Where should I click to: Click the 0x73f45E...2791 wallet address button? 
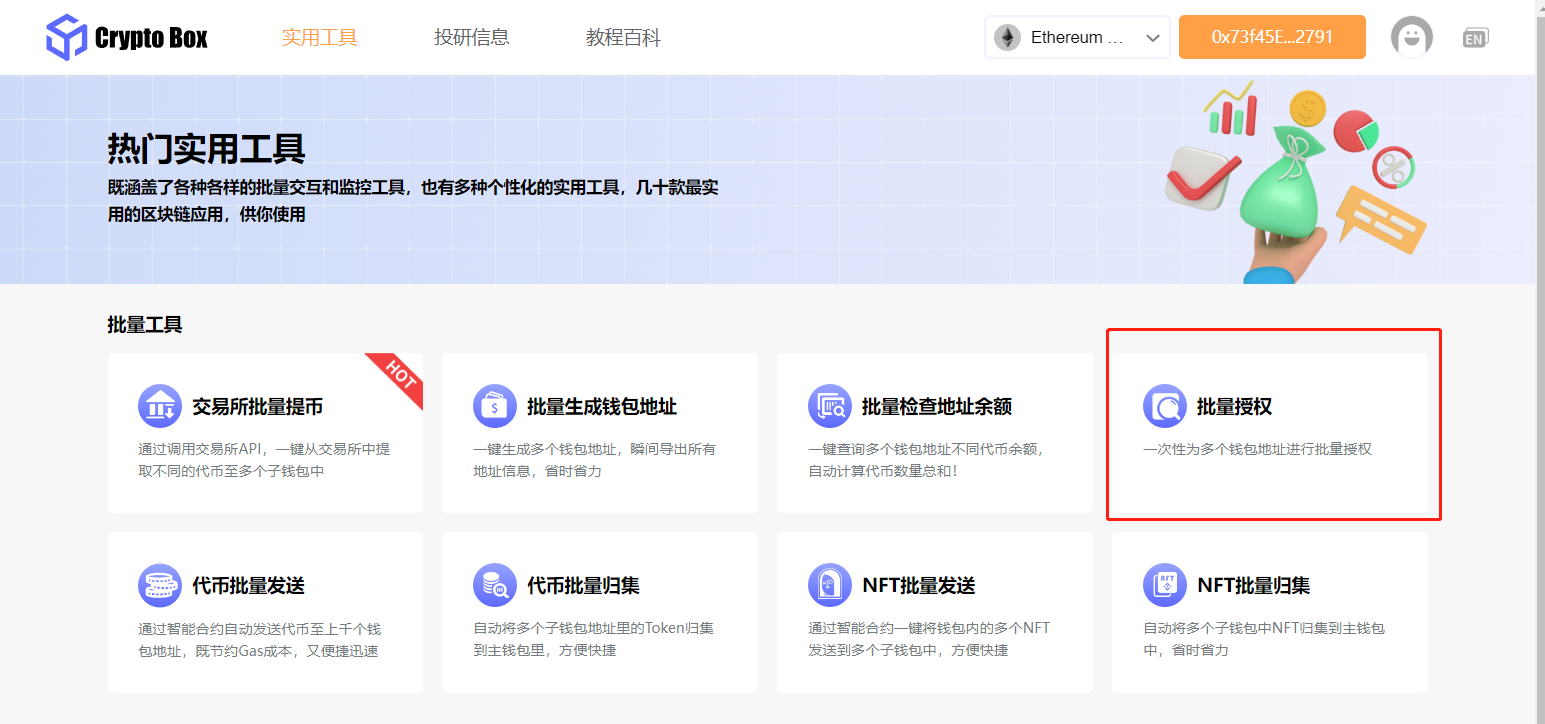point(1271,36)
